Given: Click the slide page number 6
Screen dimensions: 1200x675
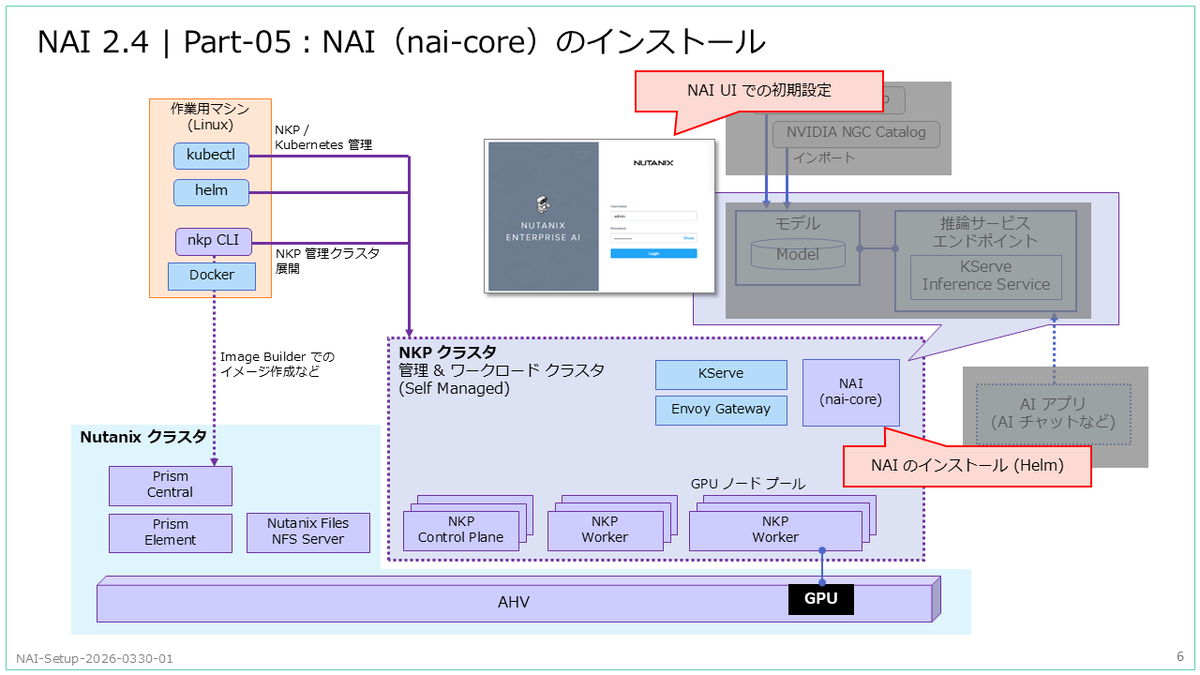Looking at the screenshot, I should (x=1180, y=656).
